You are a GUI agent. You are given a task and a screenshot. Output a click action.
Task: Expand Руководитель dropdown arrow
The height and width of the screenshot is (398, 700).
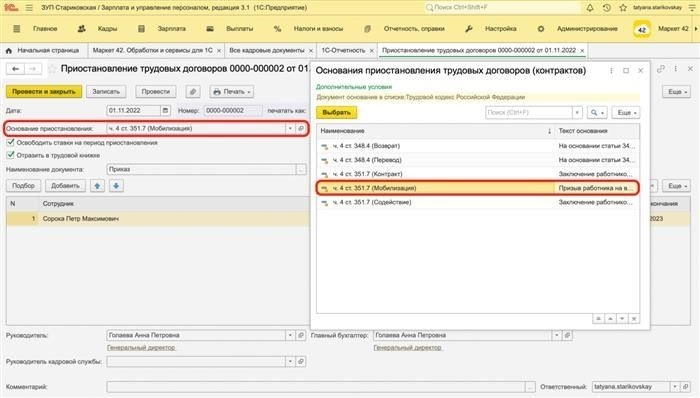click(290, 335)
